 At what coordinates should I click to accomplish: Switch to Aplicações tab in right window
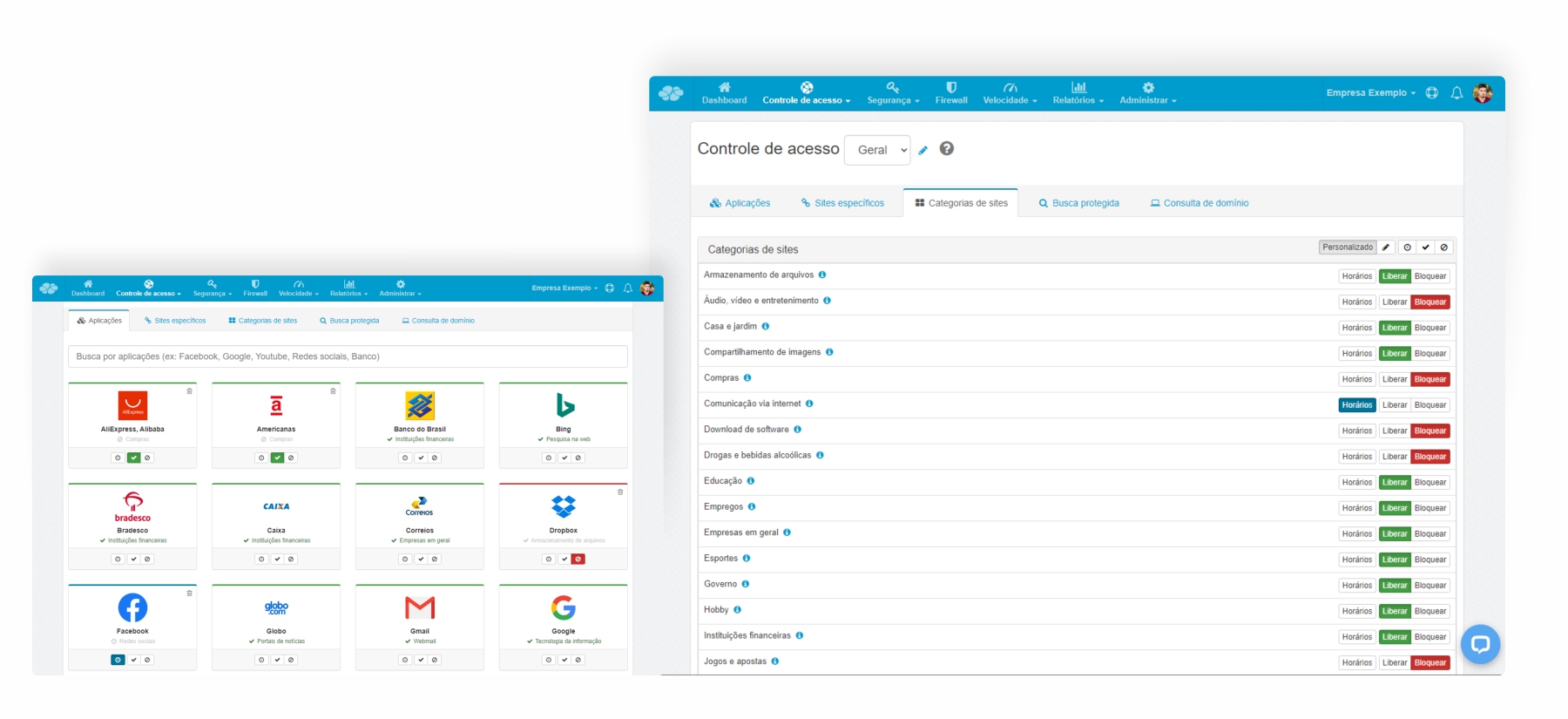pyautogui.click(x=740, y=203)
